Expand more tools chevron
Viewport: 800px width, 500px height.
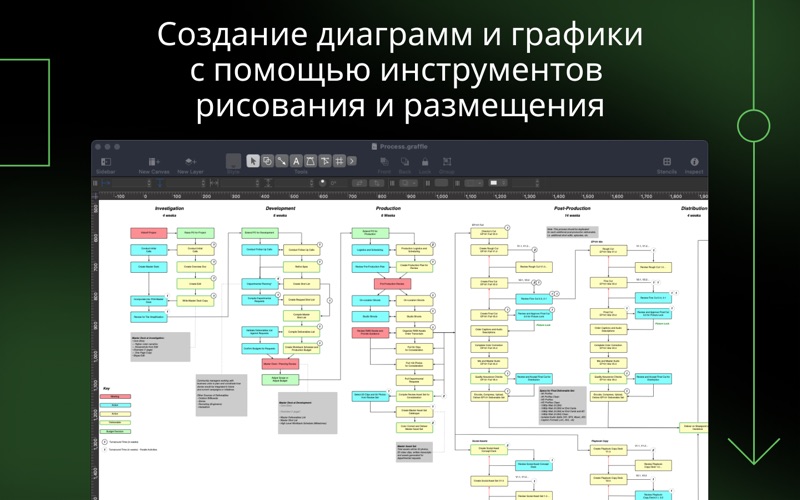tap(352, 161)
